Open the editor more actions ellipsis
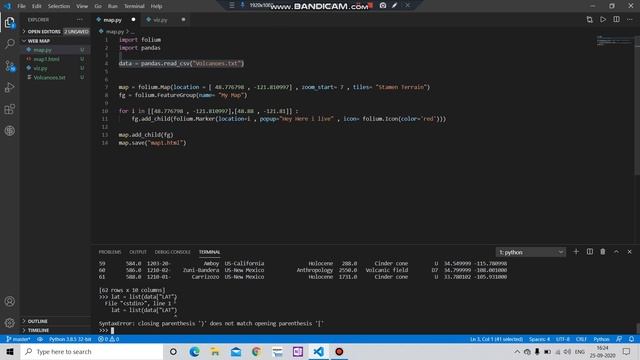Viewport: 640px width, 360px height. tap(630, 20)
